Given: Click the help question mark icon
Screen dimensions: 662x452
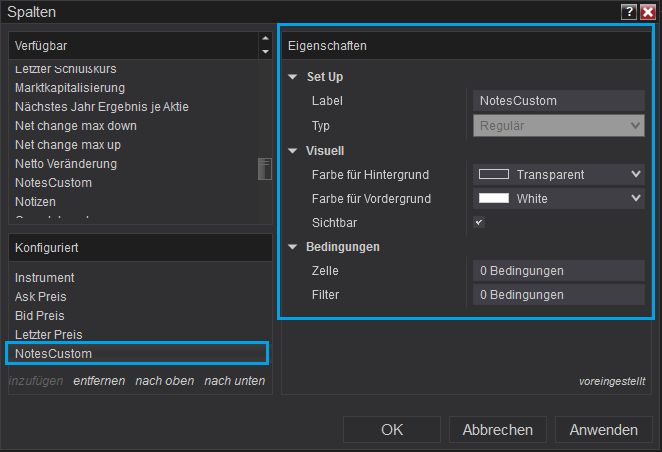Looking at the screenshot, I should [628, 12].
